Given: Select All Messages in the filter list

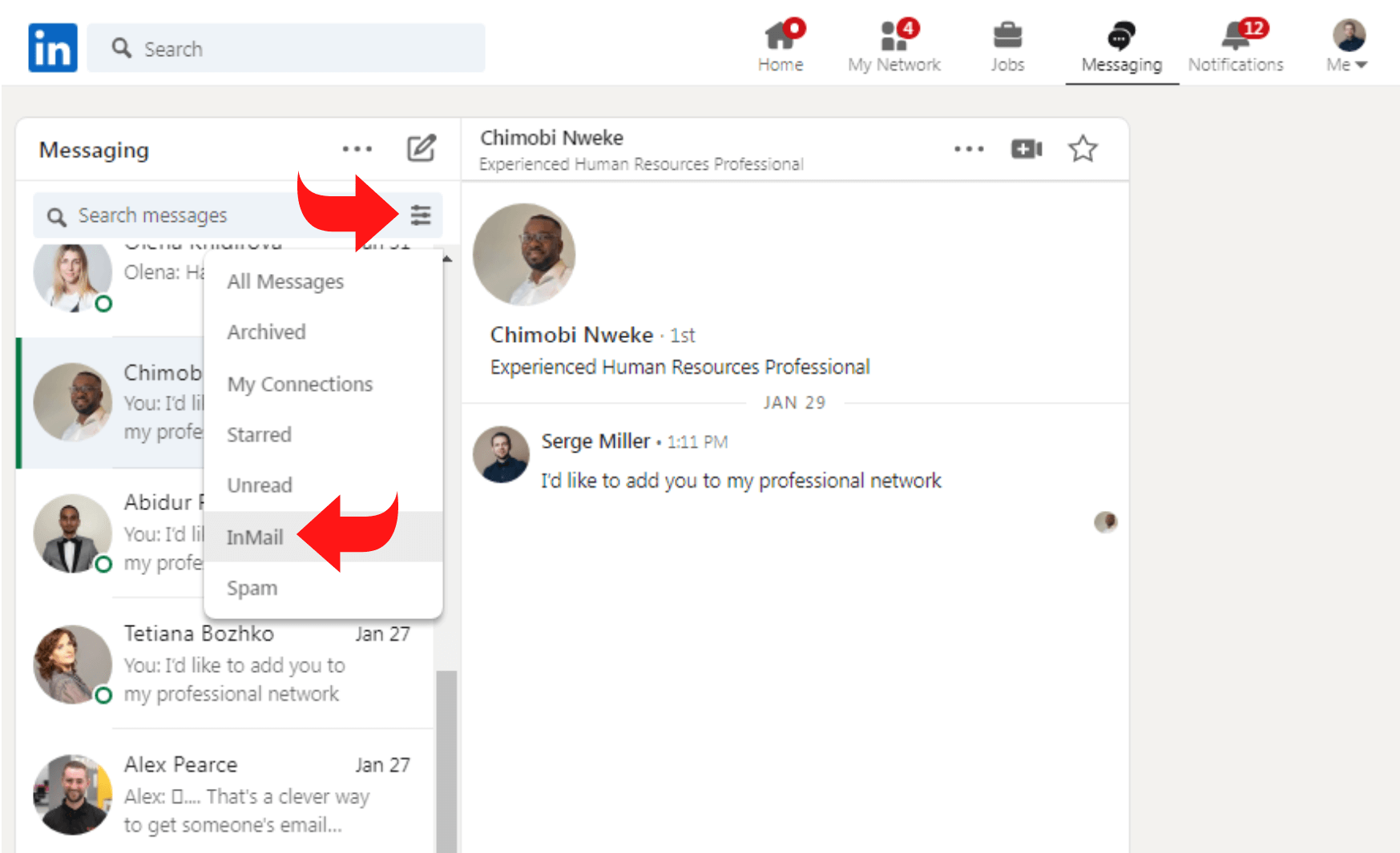Looking at the screenshot, I should (x=285, y=281).
